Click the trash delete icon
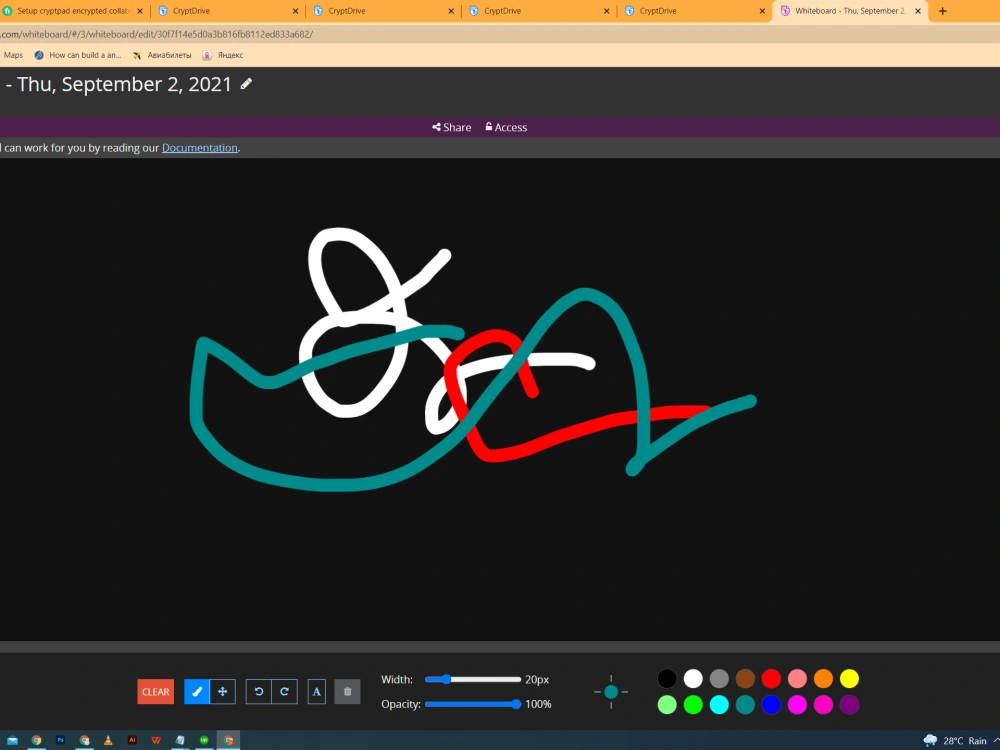The image size is (1000, 750). pos(348,691)
